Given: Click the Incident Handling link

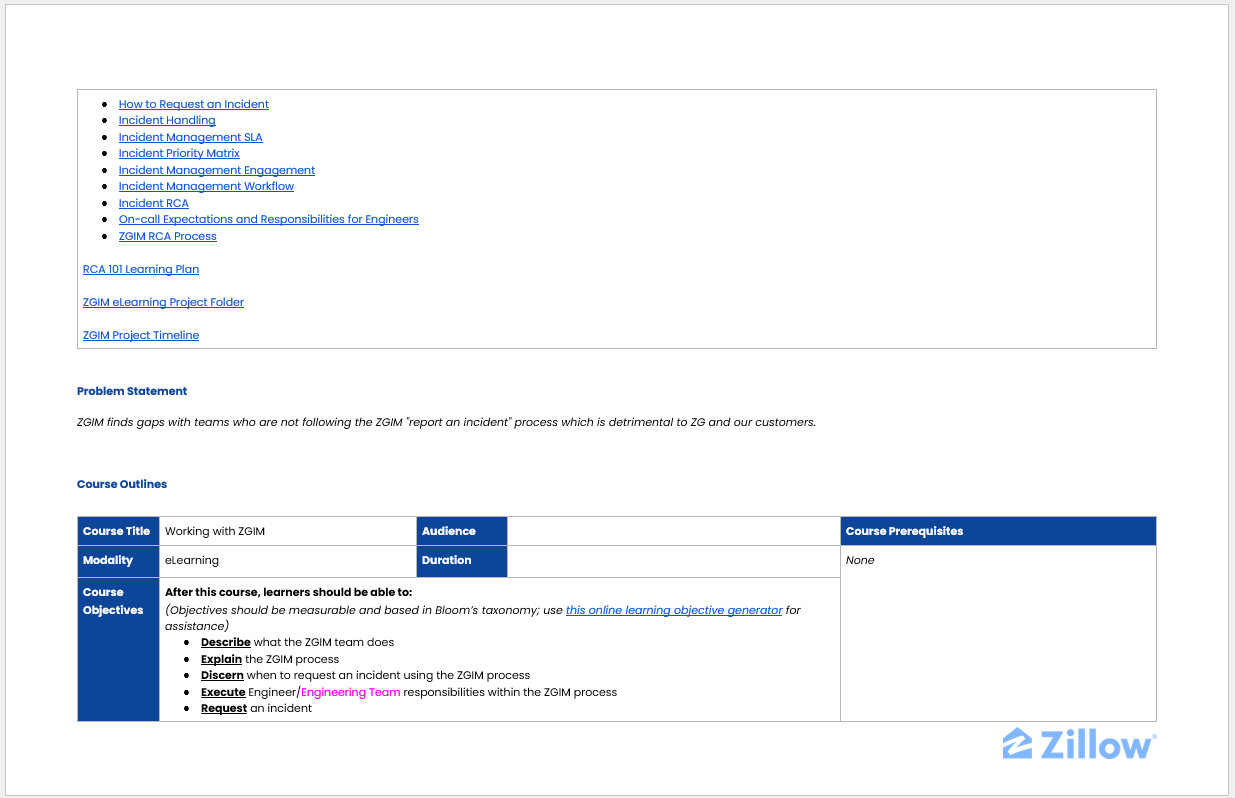Looking at the screenshot, I should pos(167,120).
